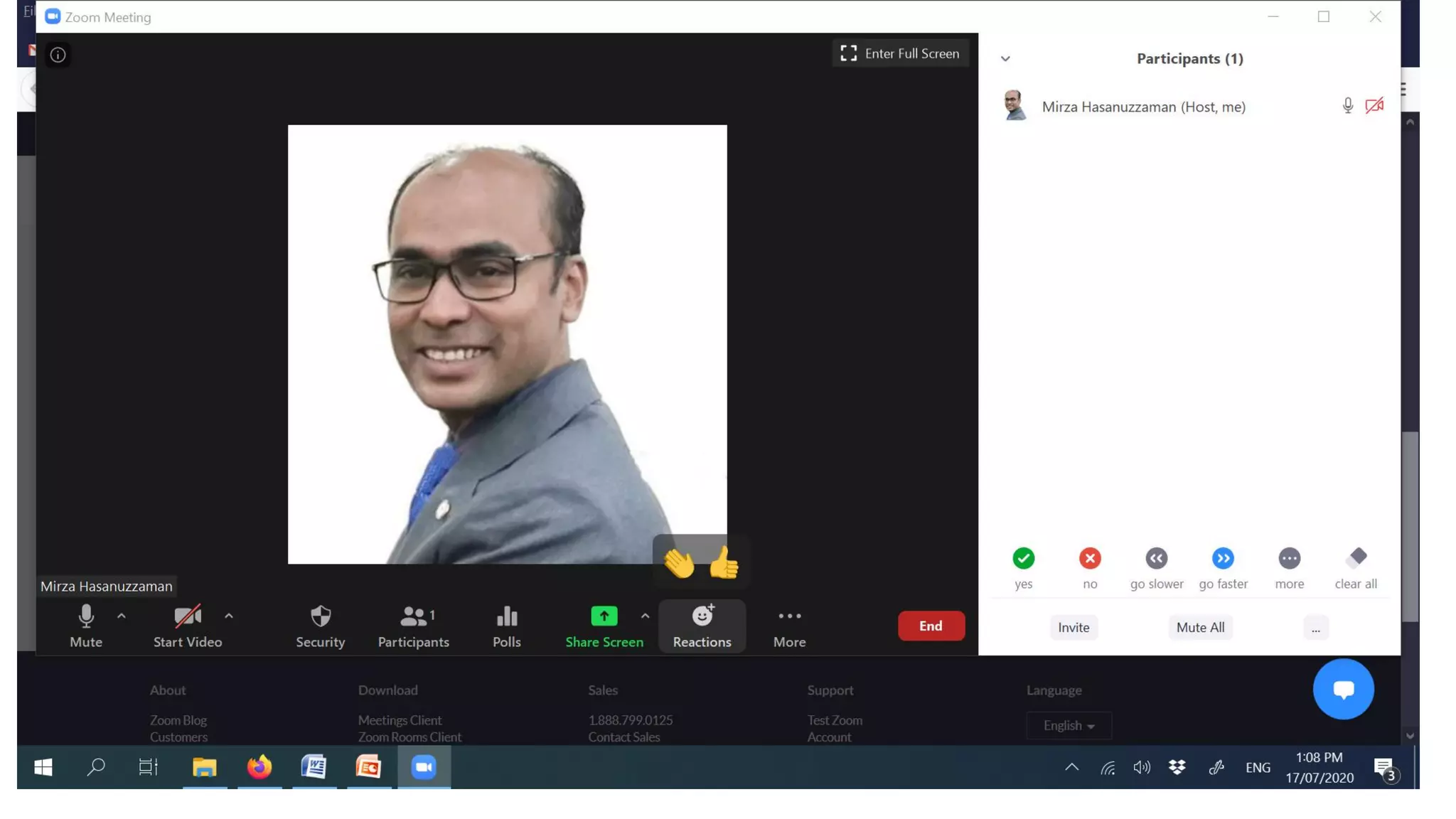Open Firefox from the taskbar

click(x=259, y=767)
